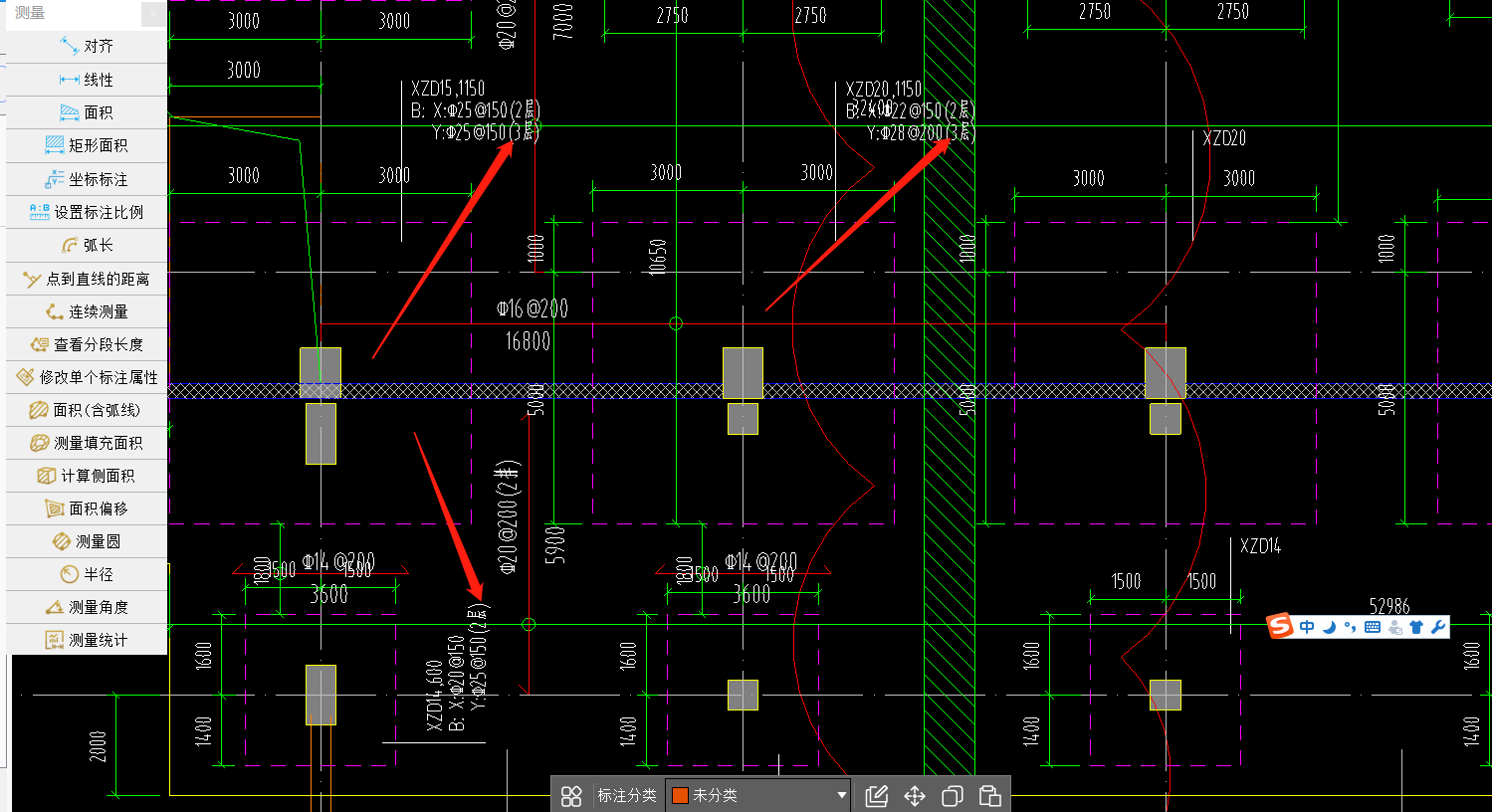
Task: Toggle the moon half/full-width mode
Action: click(1329, 627)
